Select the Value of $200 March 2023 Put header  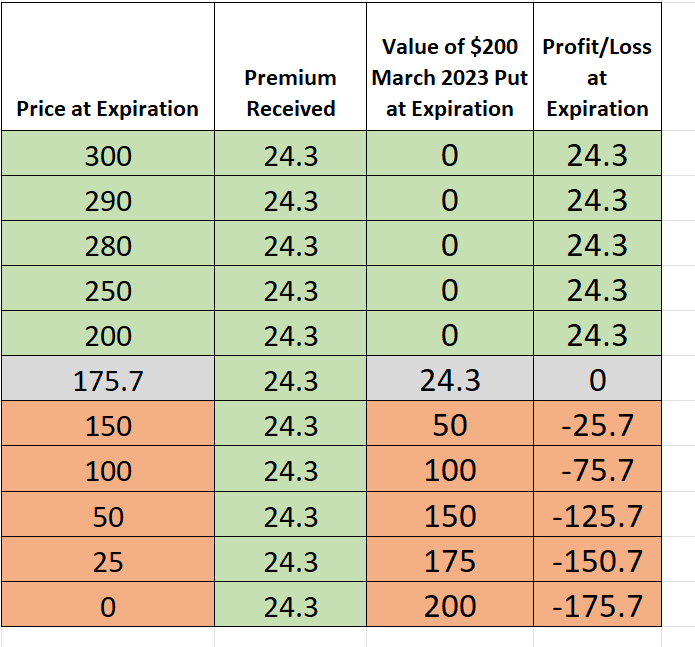pyautogui.click(x=450, y=78)
